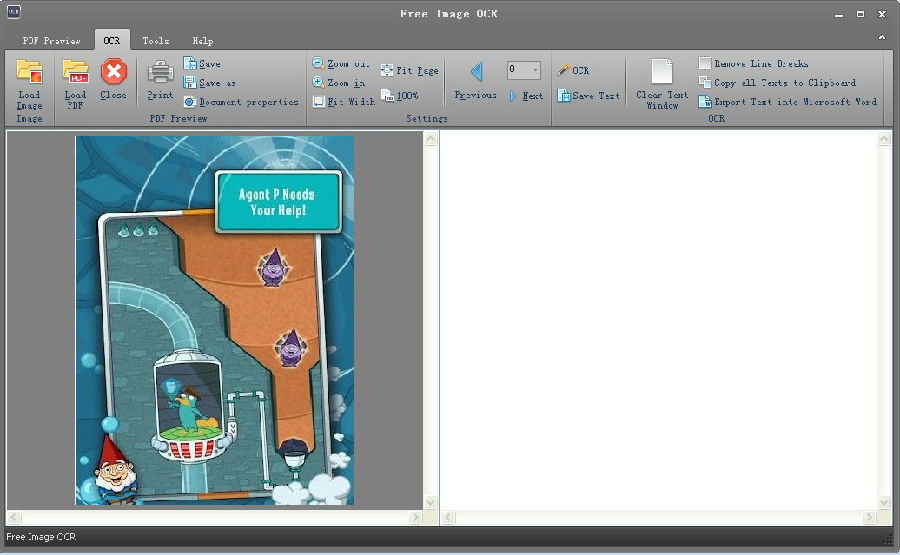The height and width of the screenshot is (555, 900).
Task: Click Export Text into Microsoft Word
Action: 788,102
